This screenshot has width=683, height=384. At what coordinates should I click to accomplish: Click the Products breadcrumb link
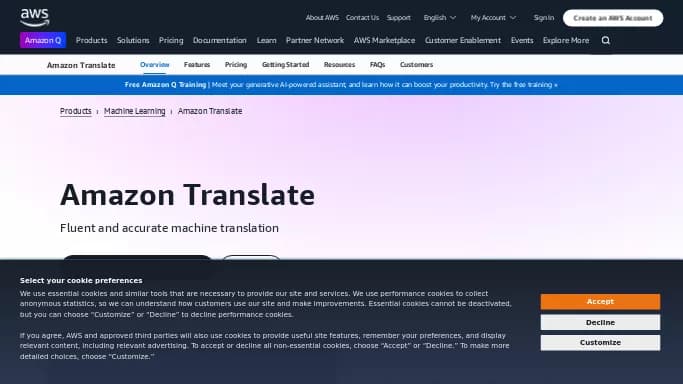tap(76, 111)
